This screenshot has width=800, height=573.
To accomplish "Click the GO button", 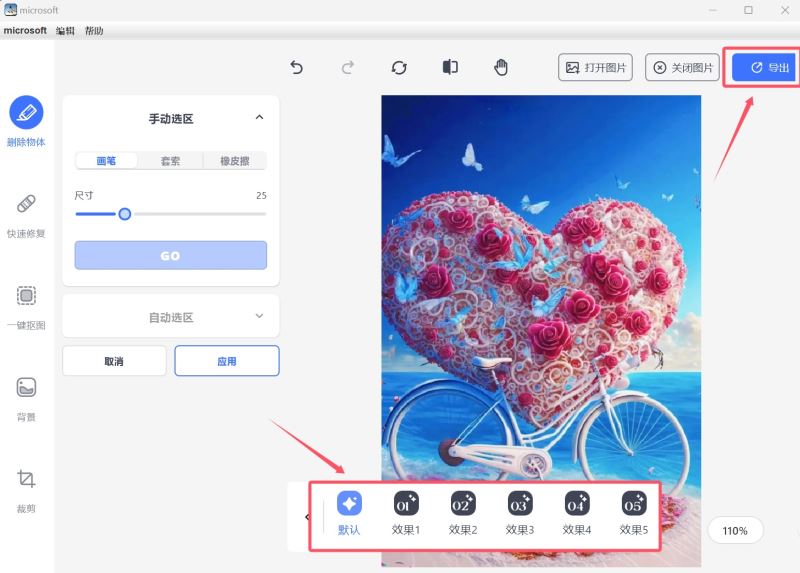I will click(x=170, y=255).
